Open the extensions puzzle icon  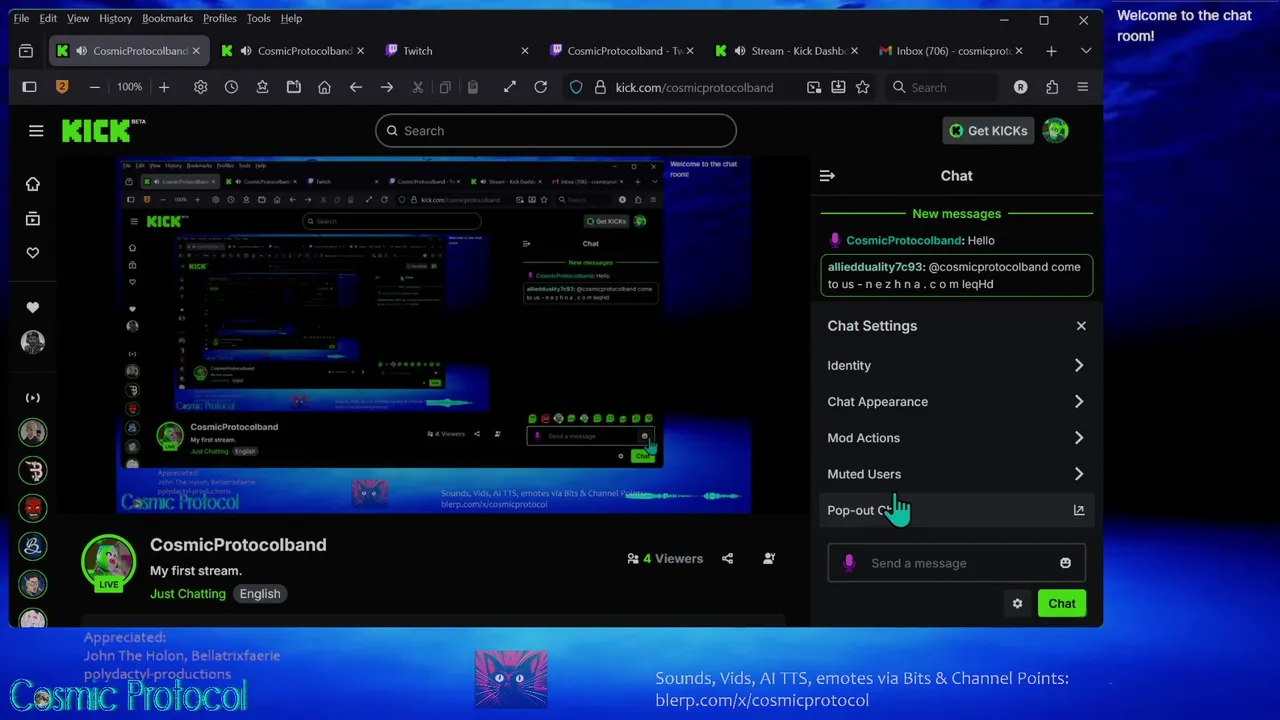[x=1052, y=88]
